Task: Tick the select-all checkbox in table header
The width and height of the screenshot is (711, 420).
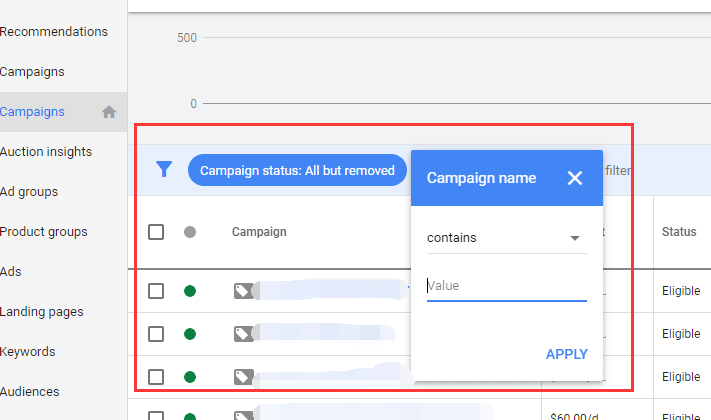Action: point(156,232)
